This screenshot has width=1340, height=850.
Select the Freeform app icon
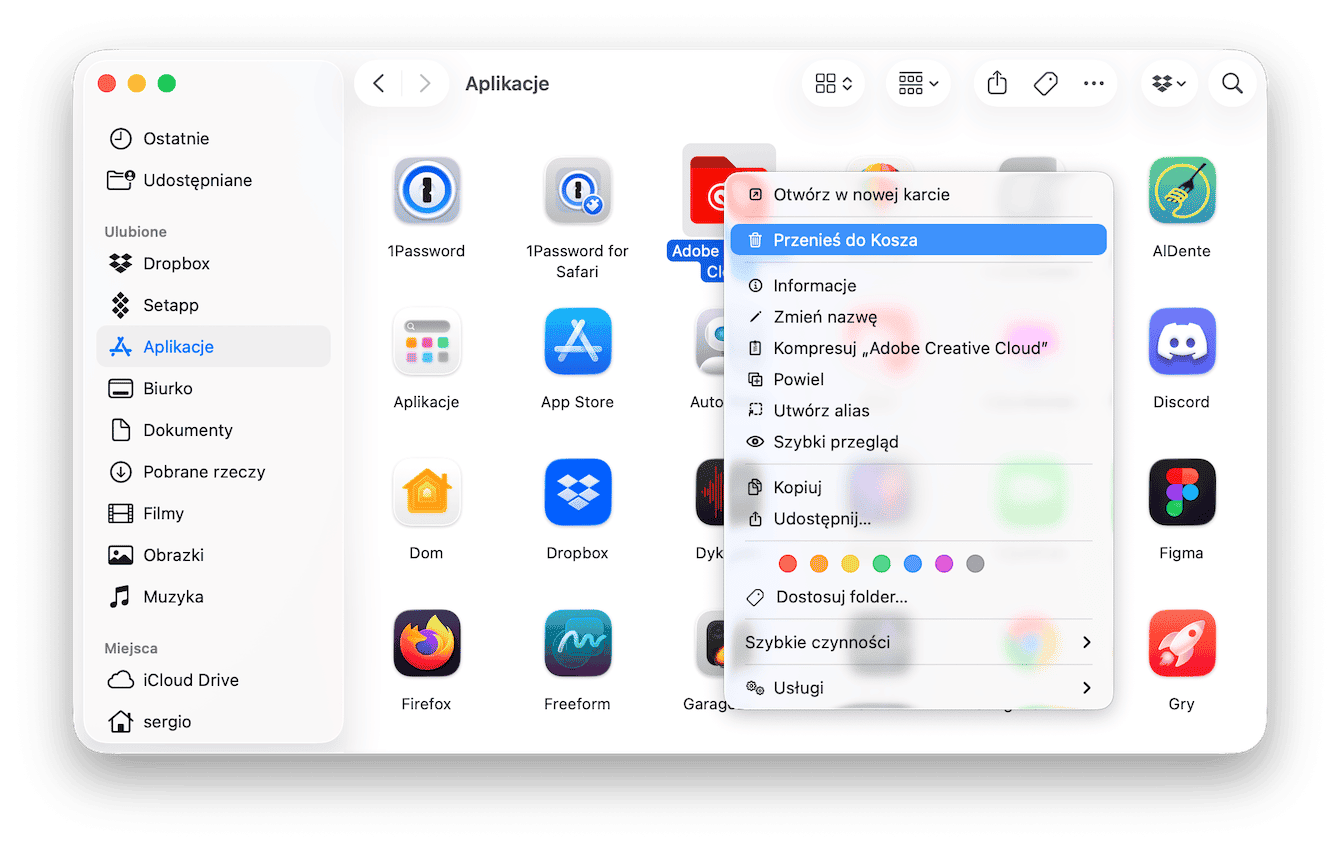point(578,643)
